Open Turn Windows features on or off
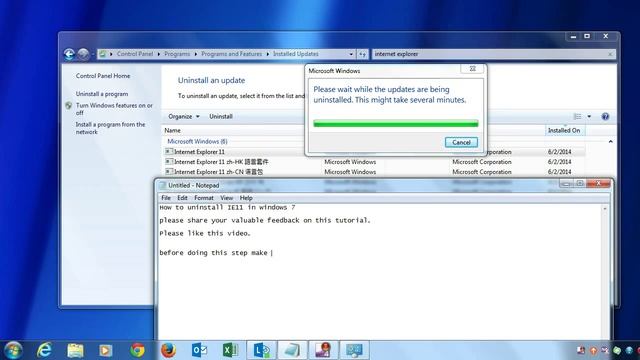 (x=114, y=109)
